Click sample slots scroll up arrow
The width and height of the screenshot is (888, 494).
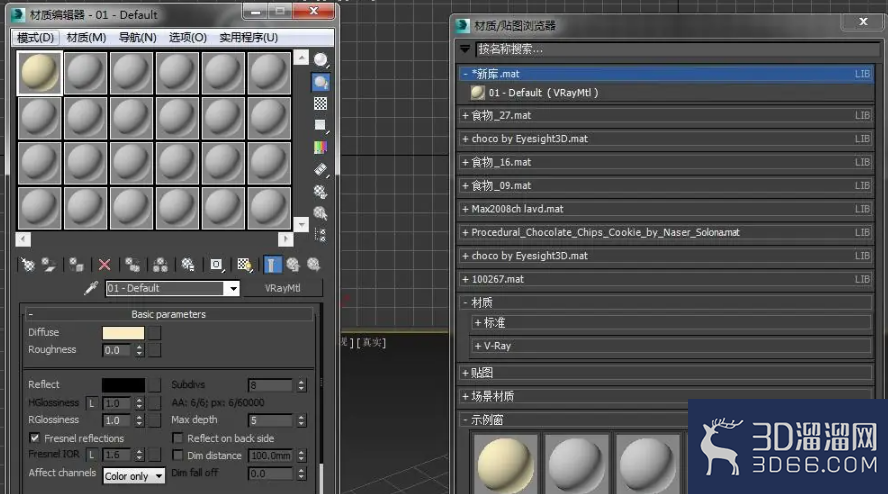pos(301,57)
